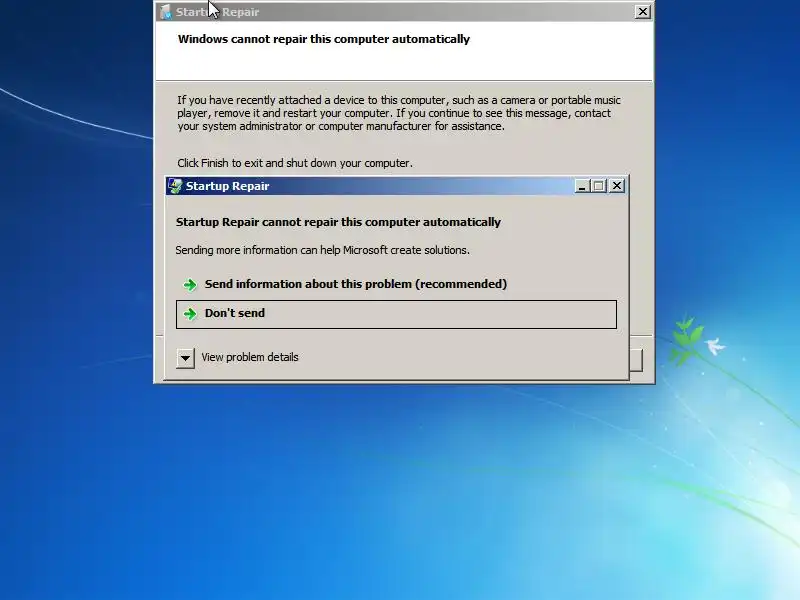Click the background Startup Repair window title icon
This screenshot has width=800, height=600.
click(x=166, y=12)
